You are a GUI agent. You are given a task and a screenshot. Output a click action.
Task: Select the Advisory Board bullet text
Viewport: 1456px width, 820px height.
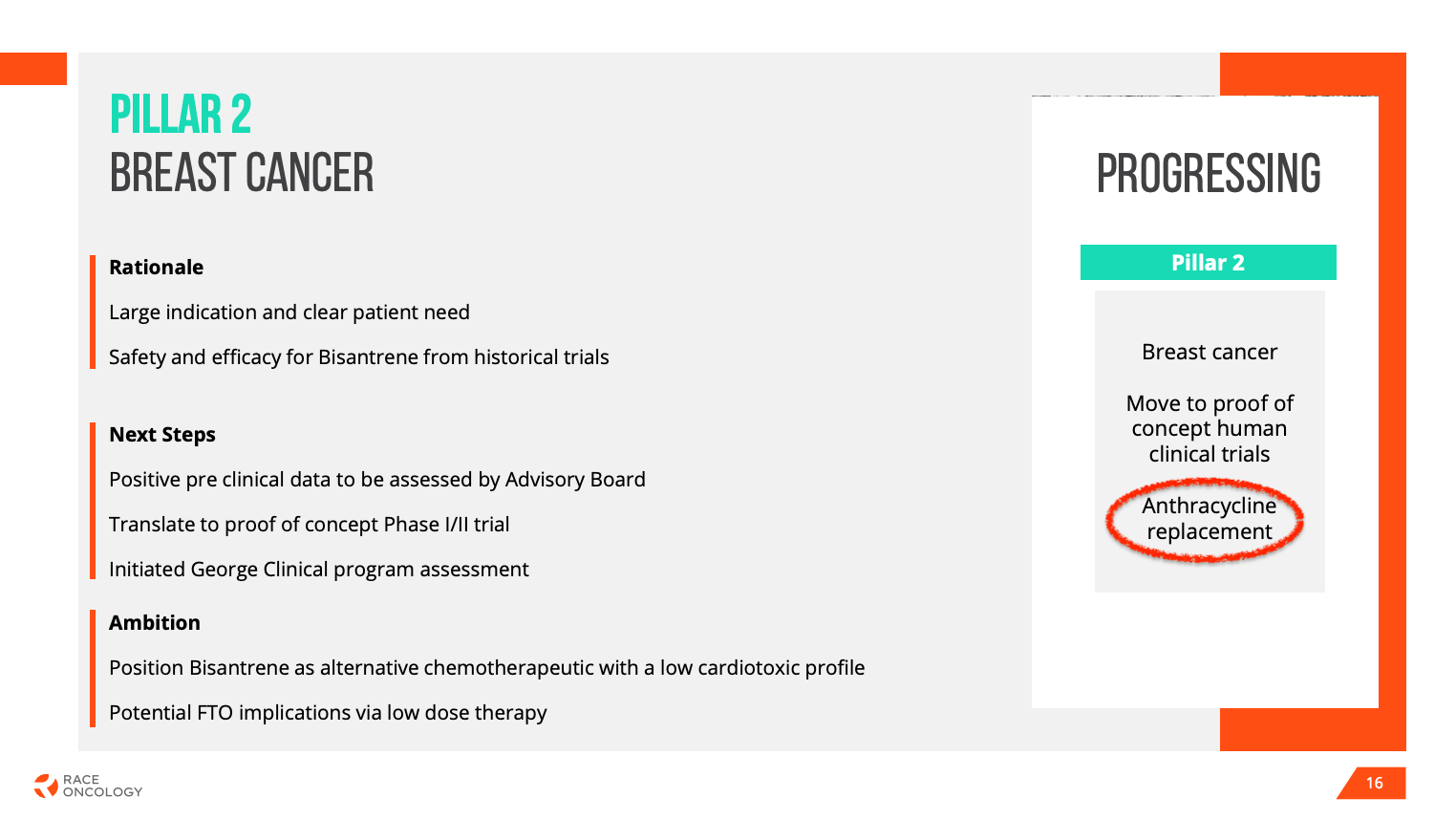377,480
